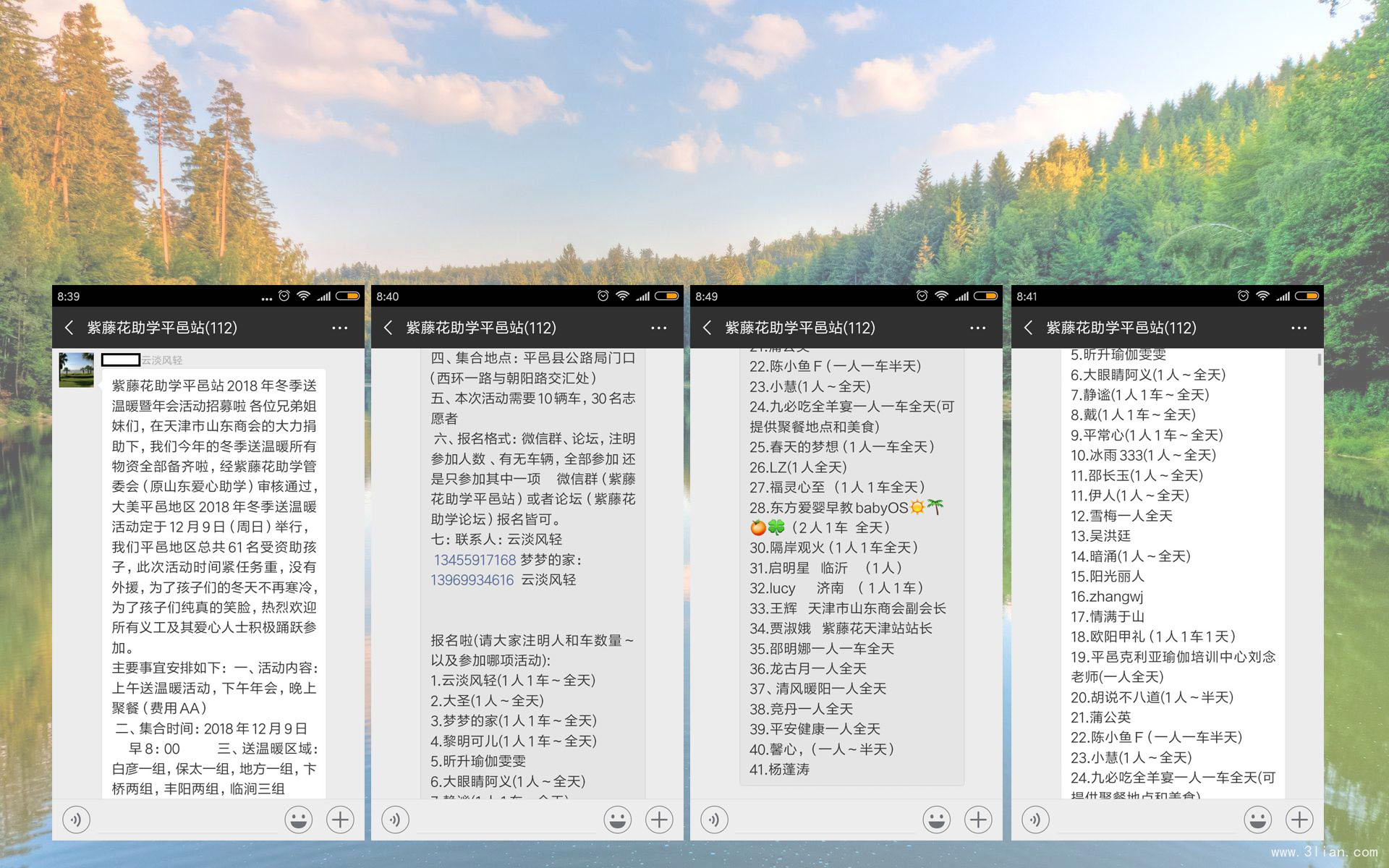
Task: Open plus attachment menu in 8:39 chat
Action: (x=340, y=820)
